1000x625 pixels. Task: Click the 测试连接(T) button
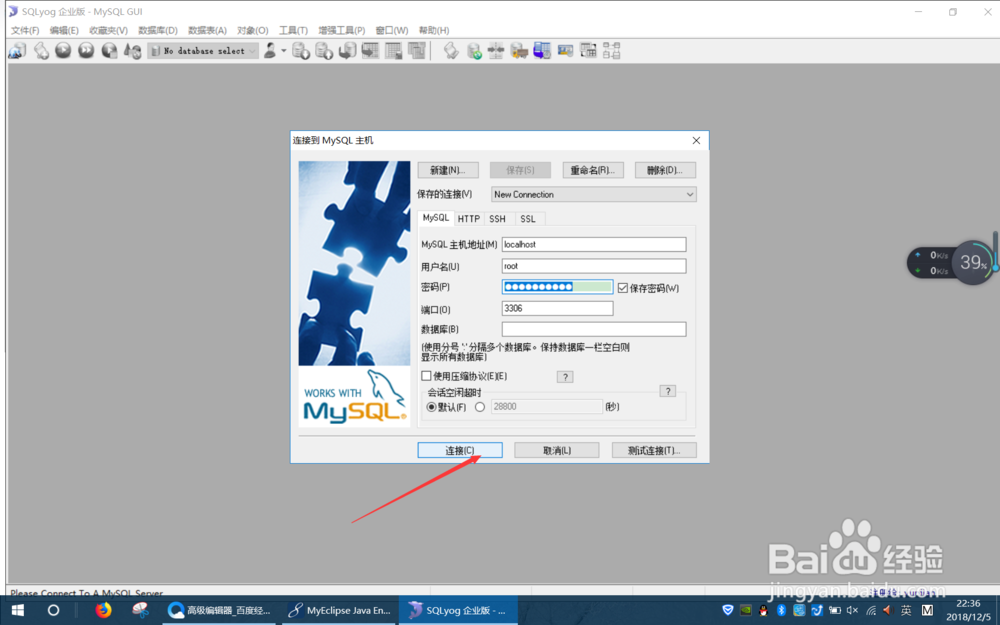[x=653, y=450]
